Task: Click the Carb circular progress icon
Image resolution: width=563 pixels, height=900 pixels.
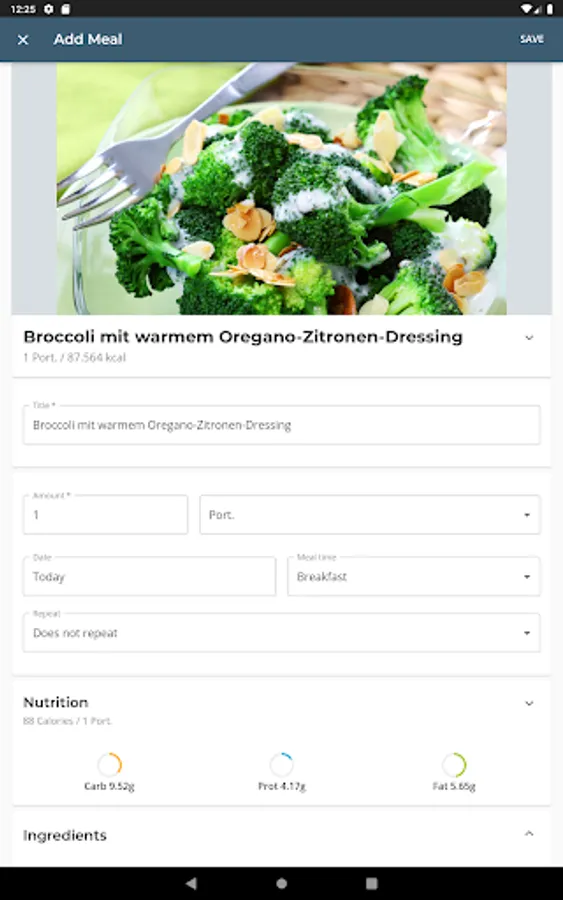Action: tap(109, 765)
